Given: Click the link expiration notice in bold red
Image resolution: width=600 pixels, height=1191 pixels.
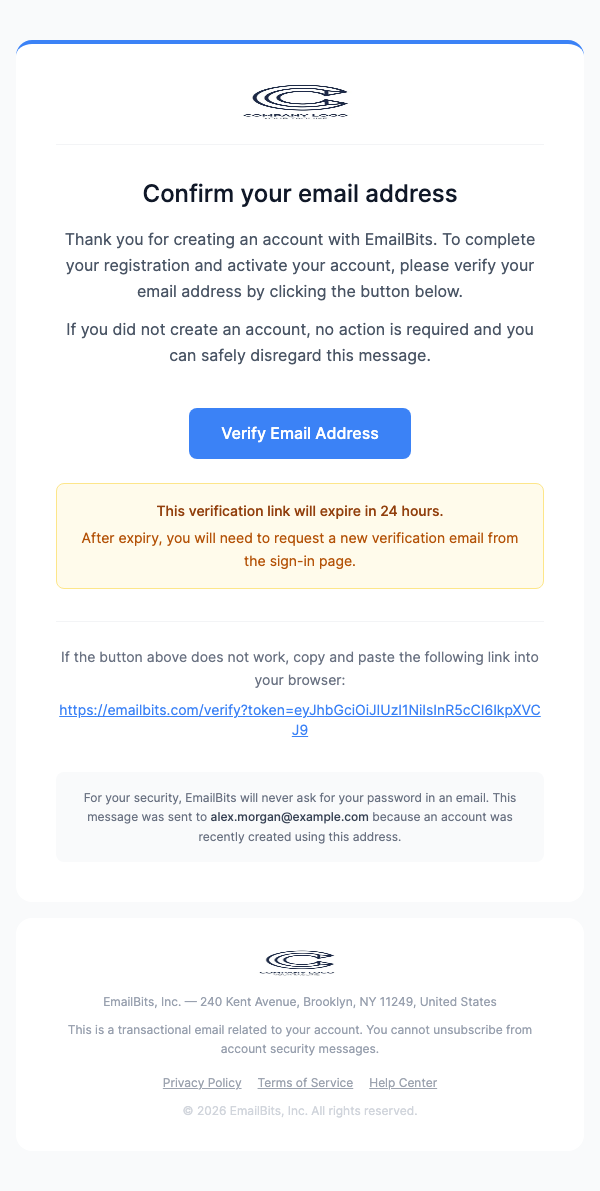Looking at the screenshot, I should 299,510.
